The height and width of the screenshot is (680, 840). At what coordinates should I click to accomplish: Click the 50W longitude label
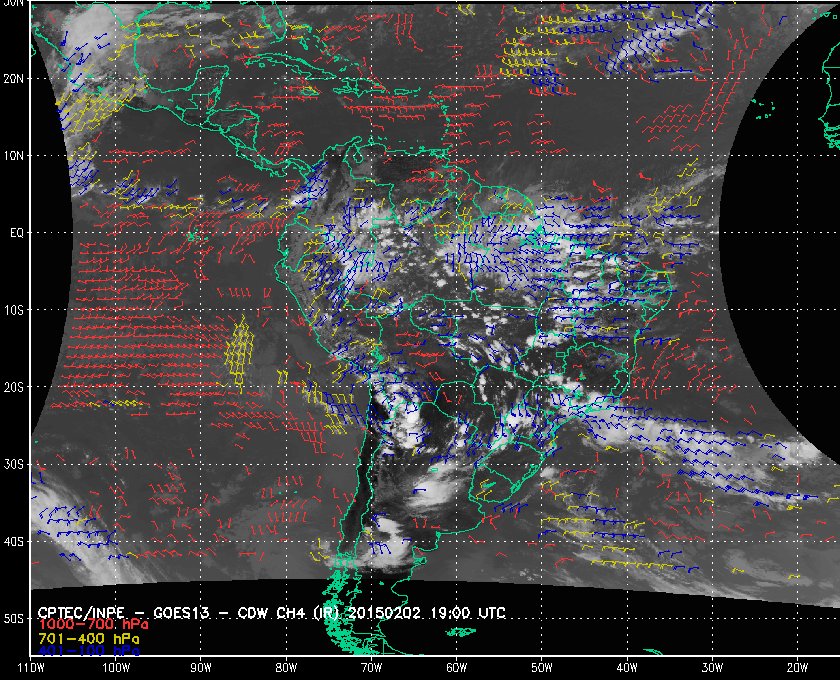click(x=542, y=668)
